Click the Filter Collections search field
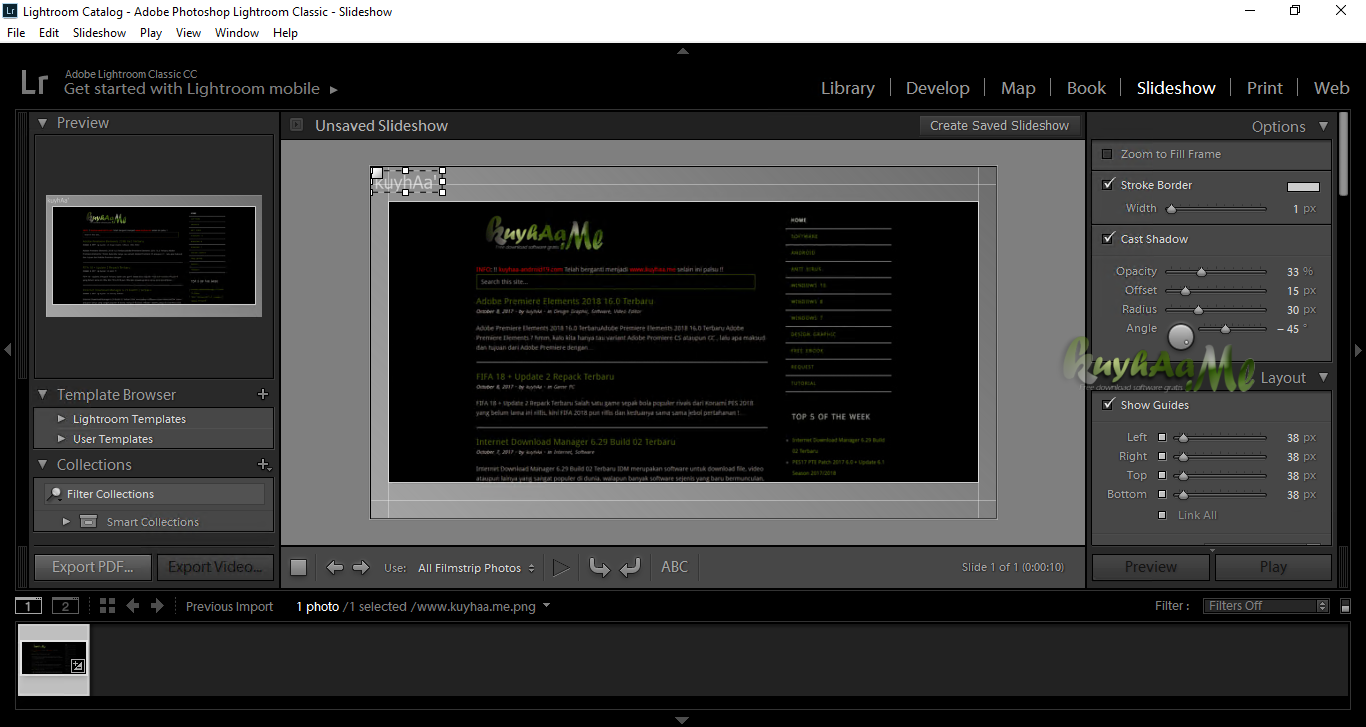The image size is (1366, 727). pos(155,494)
